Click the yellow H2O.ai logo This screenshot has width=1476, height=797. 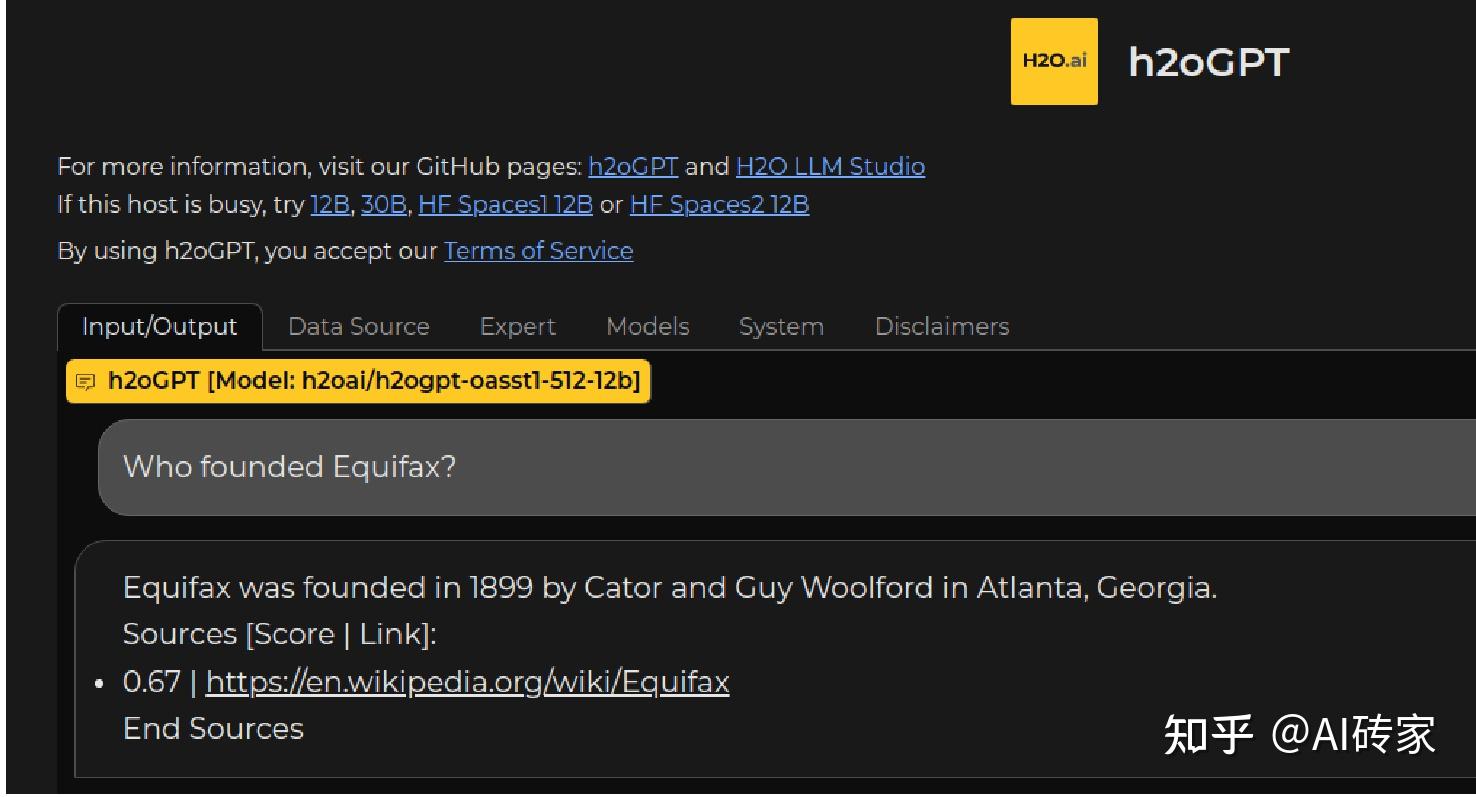(x=1053, y=61)
